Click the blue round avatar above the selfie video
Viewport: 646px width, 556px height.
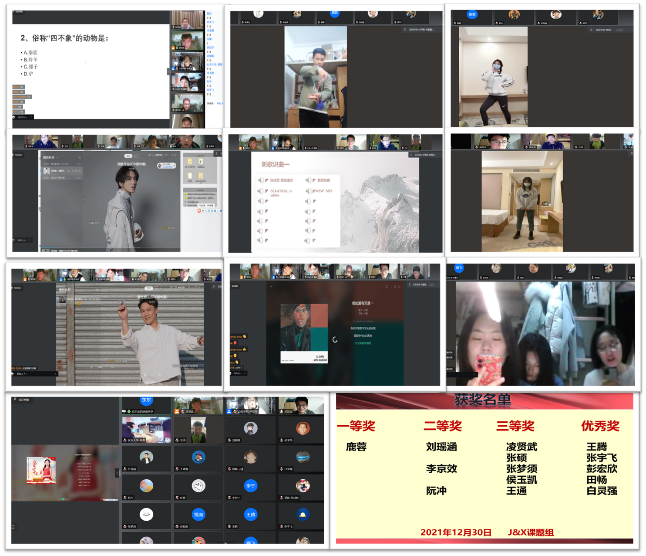coord(460,269)
